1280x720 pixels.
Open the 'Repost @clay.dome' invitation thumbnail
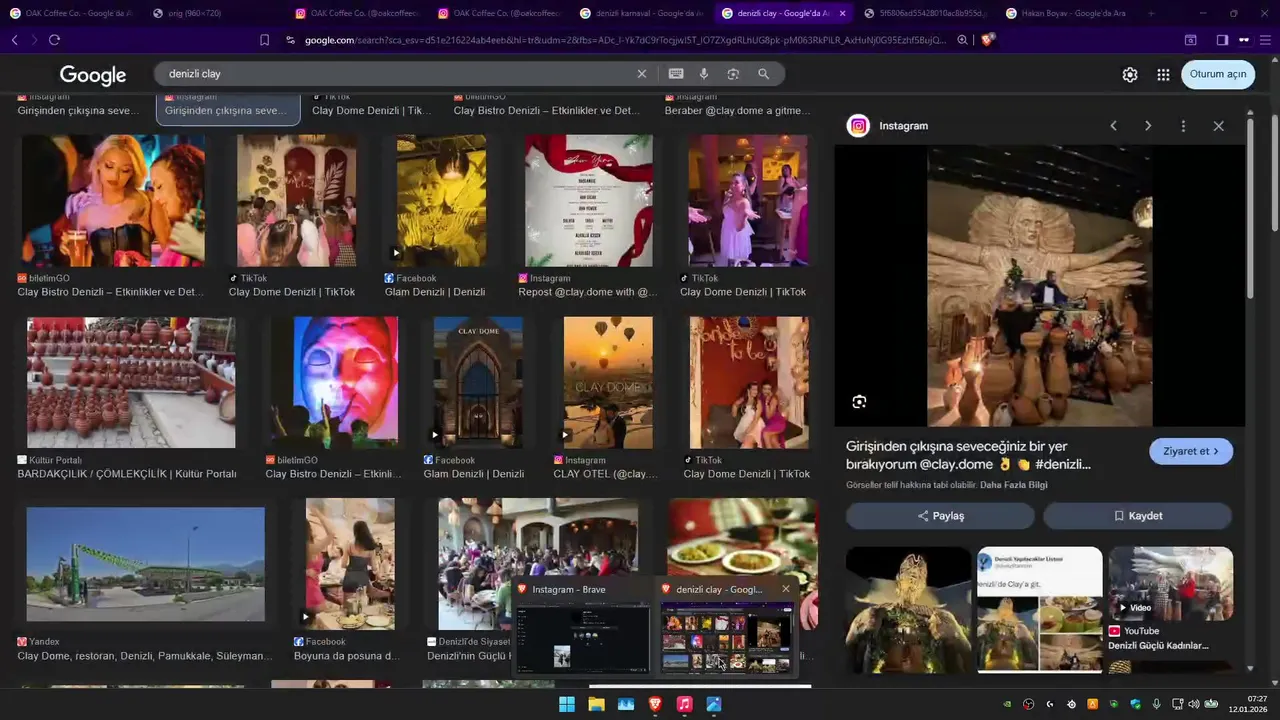[x=589, y=201]
